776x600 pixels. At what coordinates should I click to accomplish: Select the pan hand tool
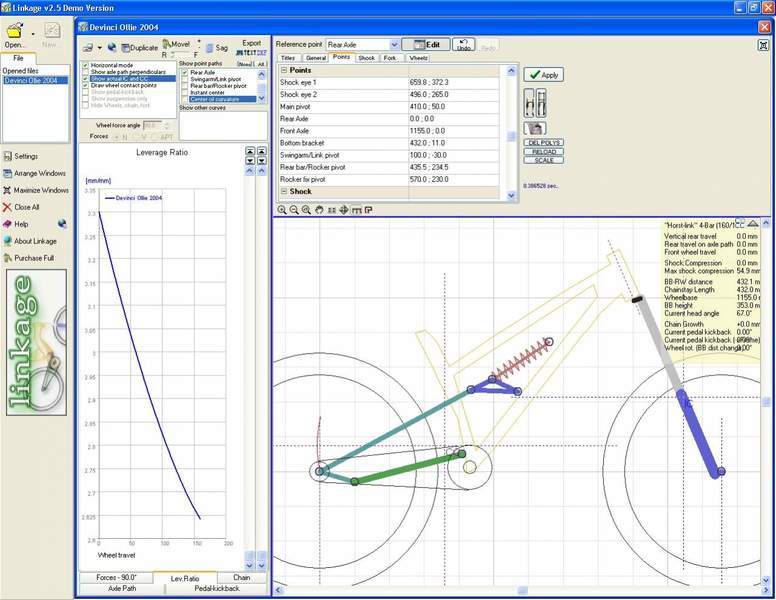click(x=319, y=210)
